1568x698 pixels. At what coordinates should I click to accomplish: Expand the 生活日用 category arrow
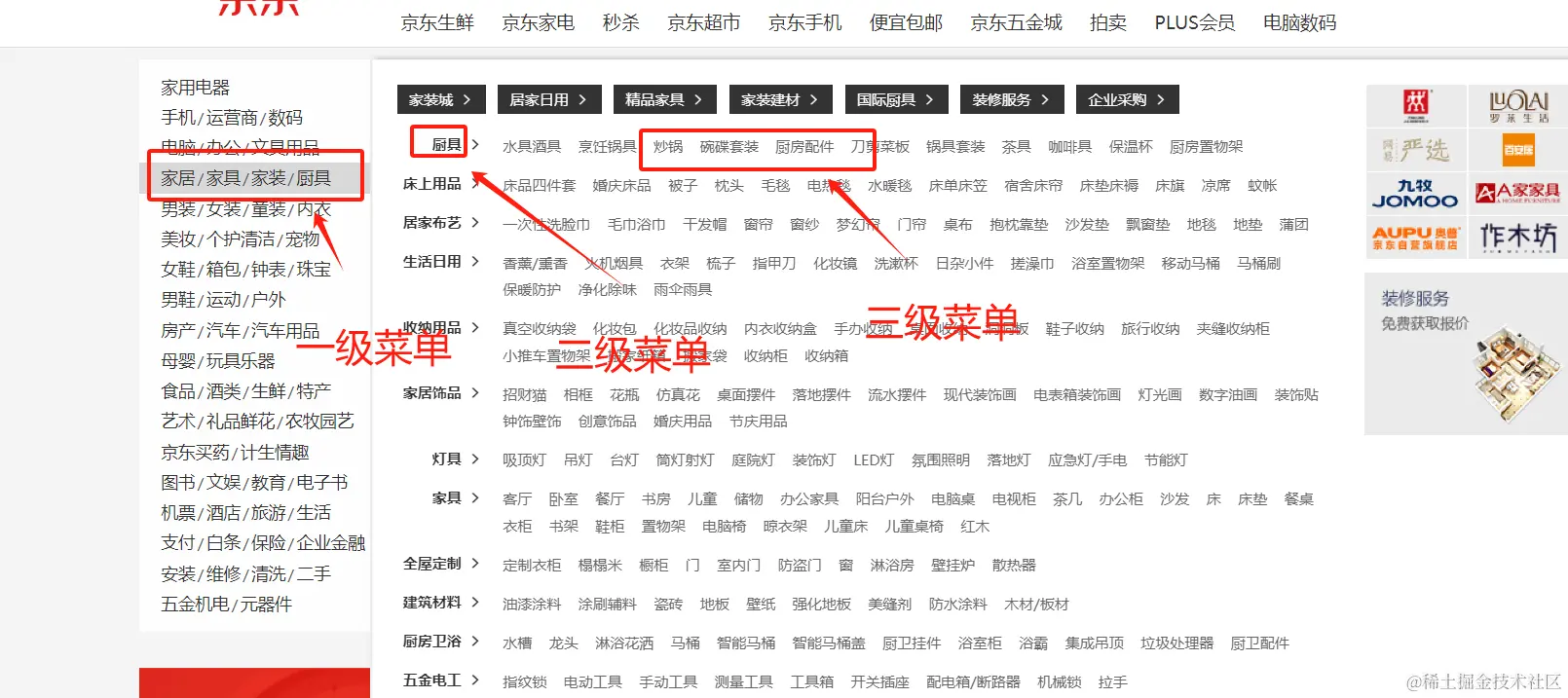475,262
